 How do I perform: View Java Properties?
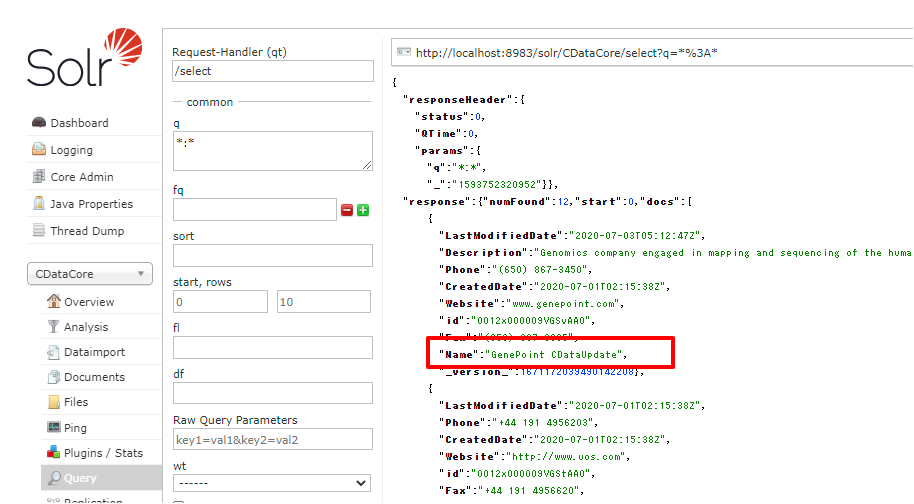pos(91,204)
